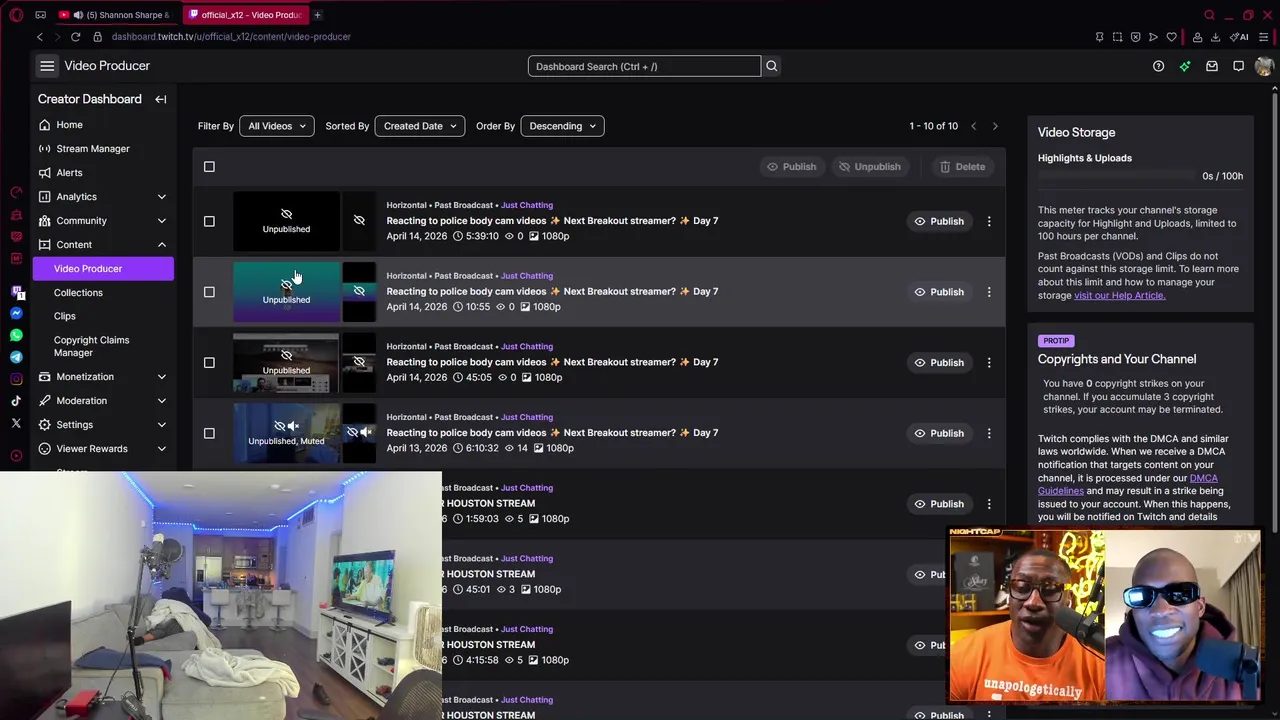The height and width of the screenshot is (720, 1280).
Task: Go to next page of videos
Action: point(995,126)
